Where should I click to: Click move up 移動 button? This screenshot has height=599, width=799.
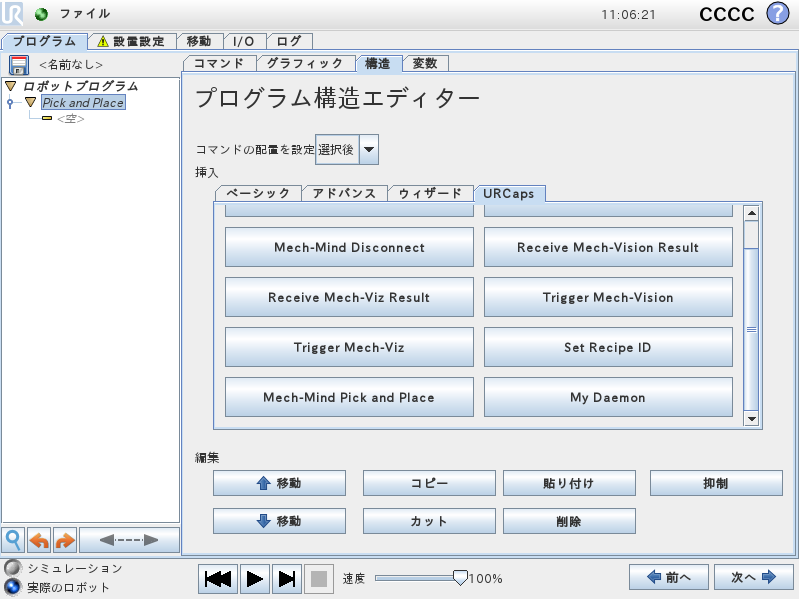coord(279,483)
